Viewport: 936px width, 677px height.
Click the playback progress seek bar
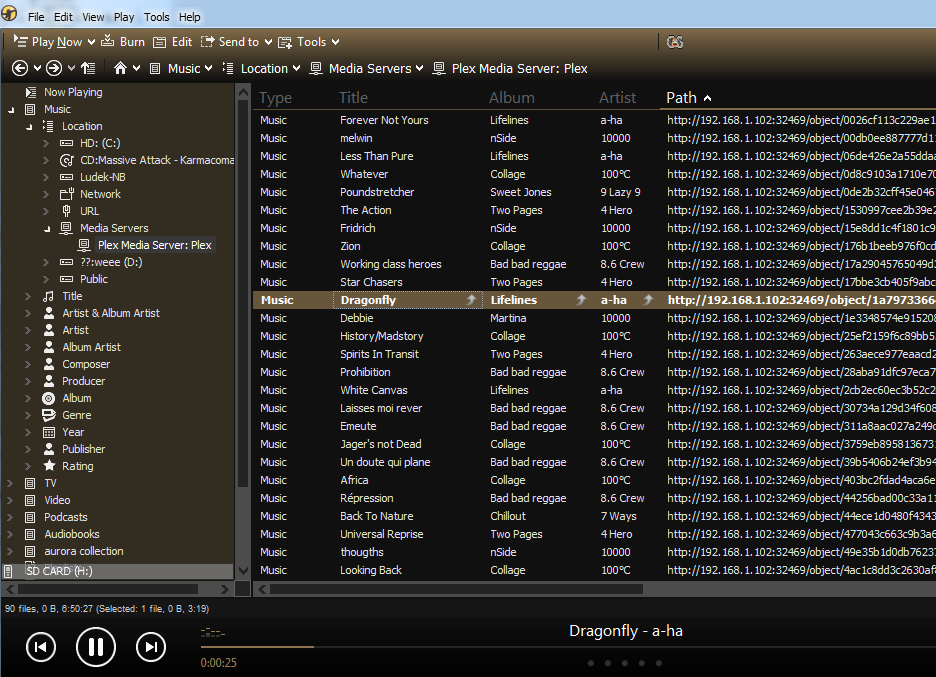click(x=400, y=647)
